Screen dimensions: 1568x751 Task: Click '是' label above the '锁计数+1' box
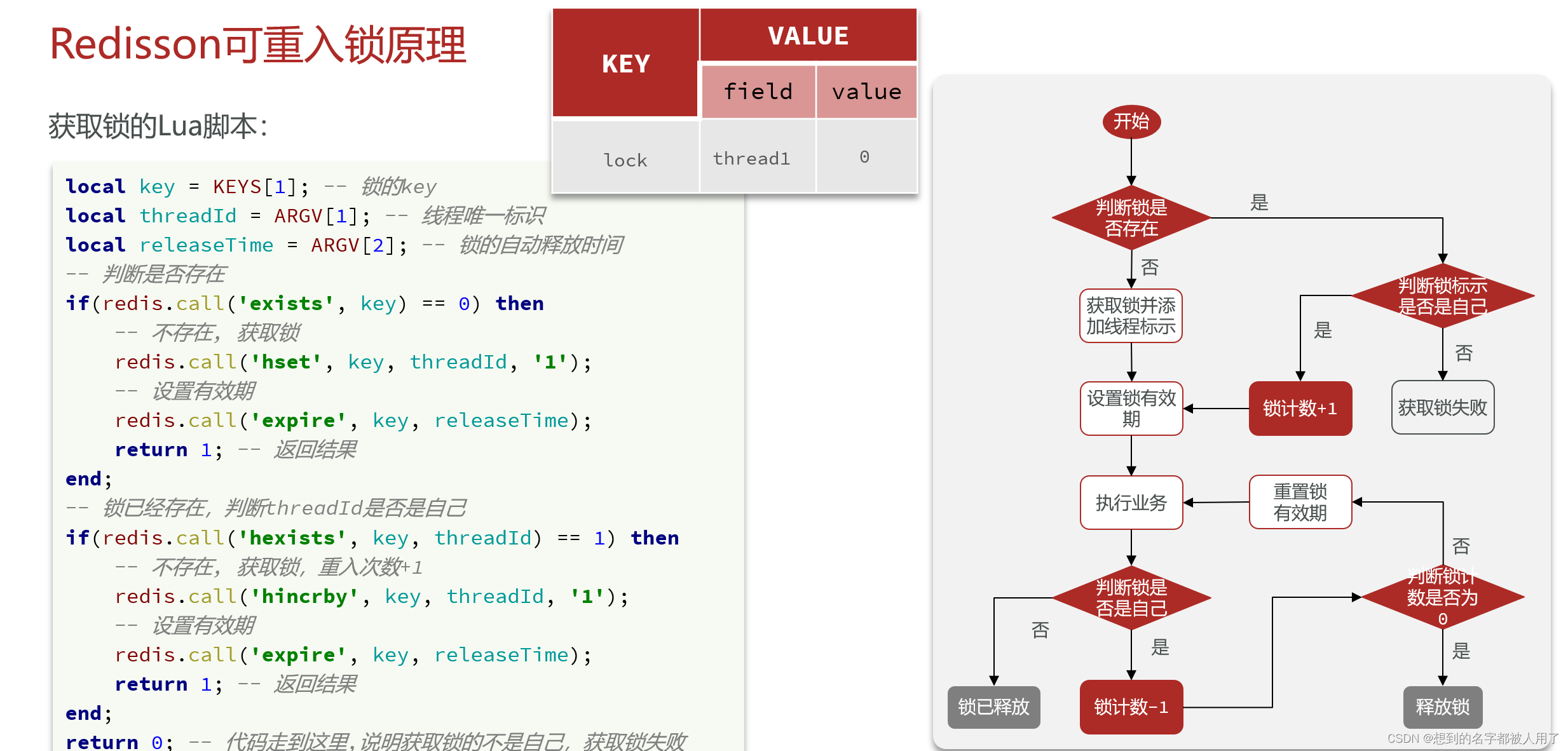(x=1323, y=330)
